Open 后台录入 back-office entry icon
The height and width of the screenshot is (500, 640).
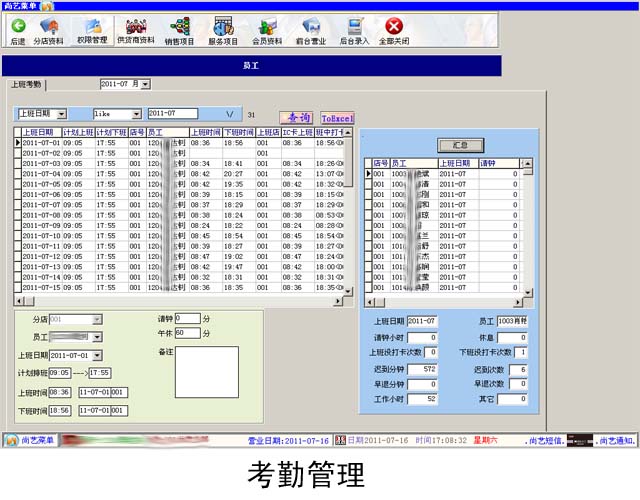pos(355,26)
